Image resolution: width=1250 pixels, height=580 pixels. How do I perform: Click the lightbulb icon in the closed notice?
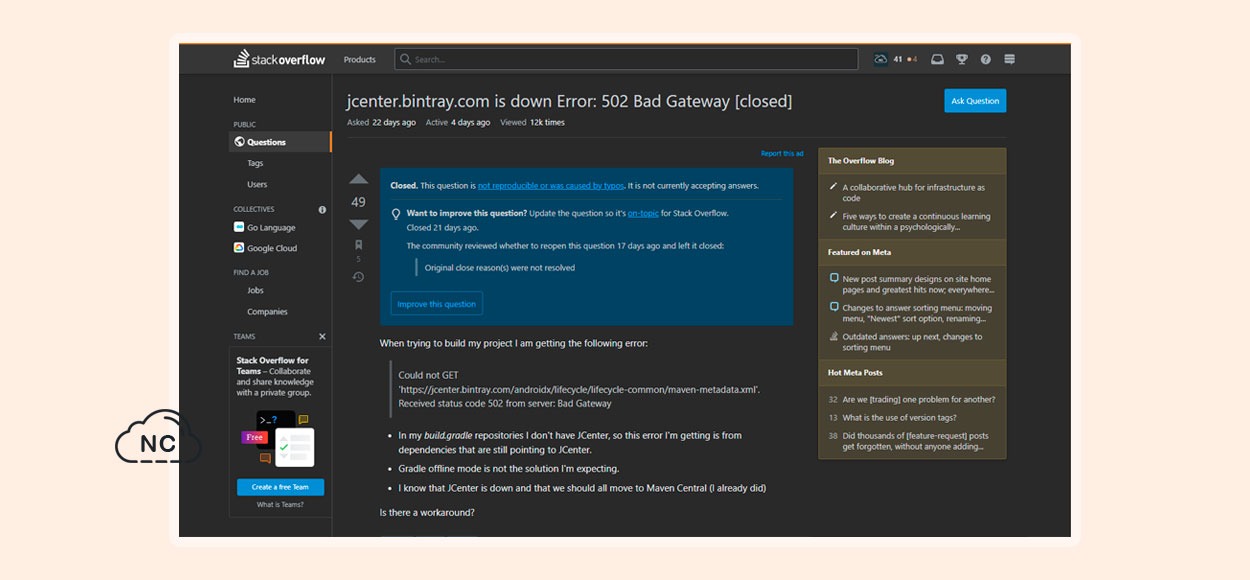point(396,214)
